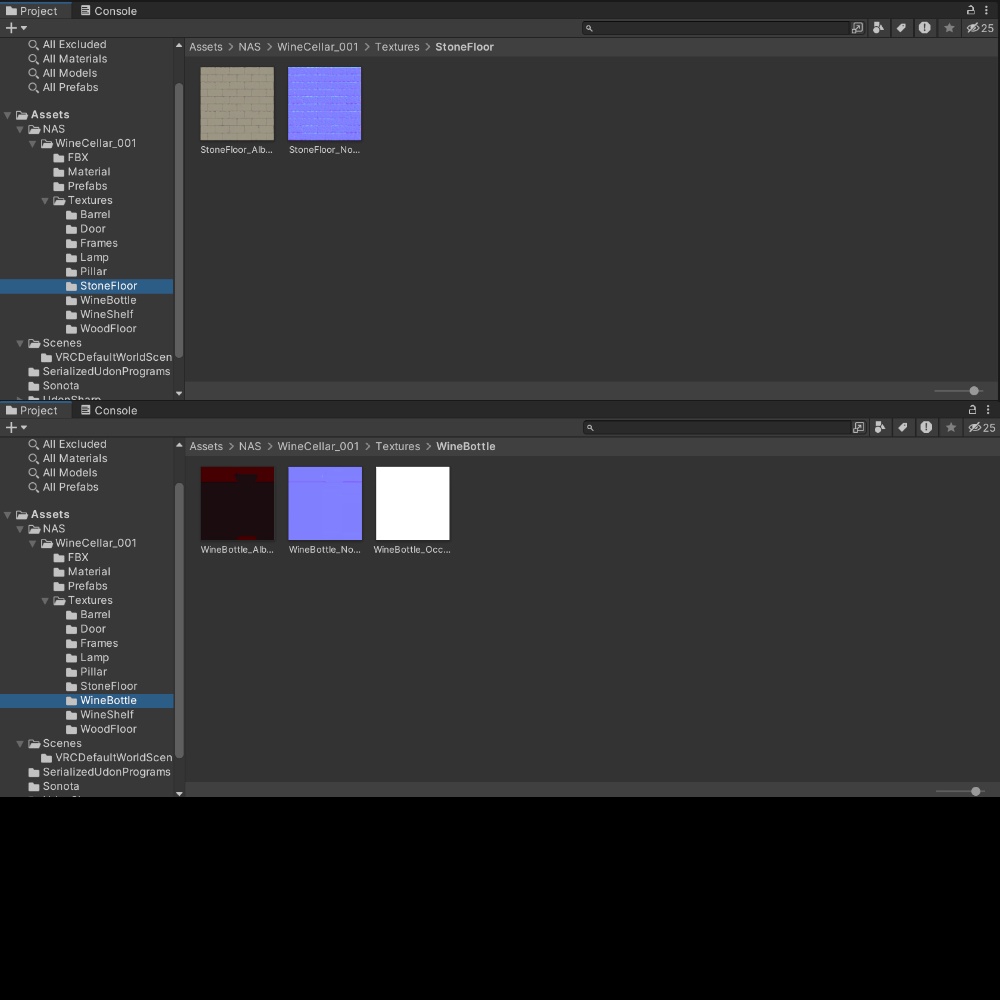Select All Models saved search in lower panel
Image resolution: width=1000 pixels, height=1000 pixels.
(x=70, y=473)
